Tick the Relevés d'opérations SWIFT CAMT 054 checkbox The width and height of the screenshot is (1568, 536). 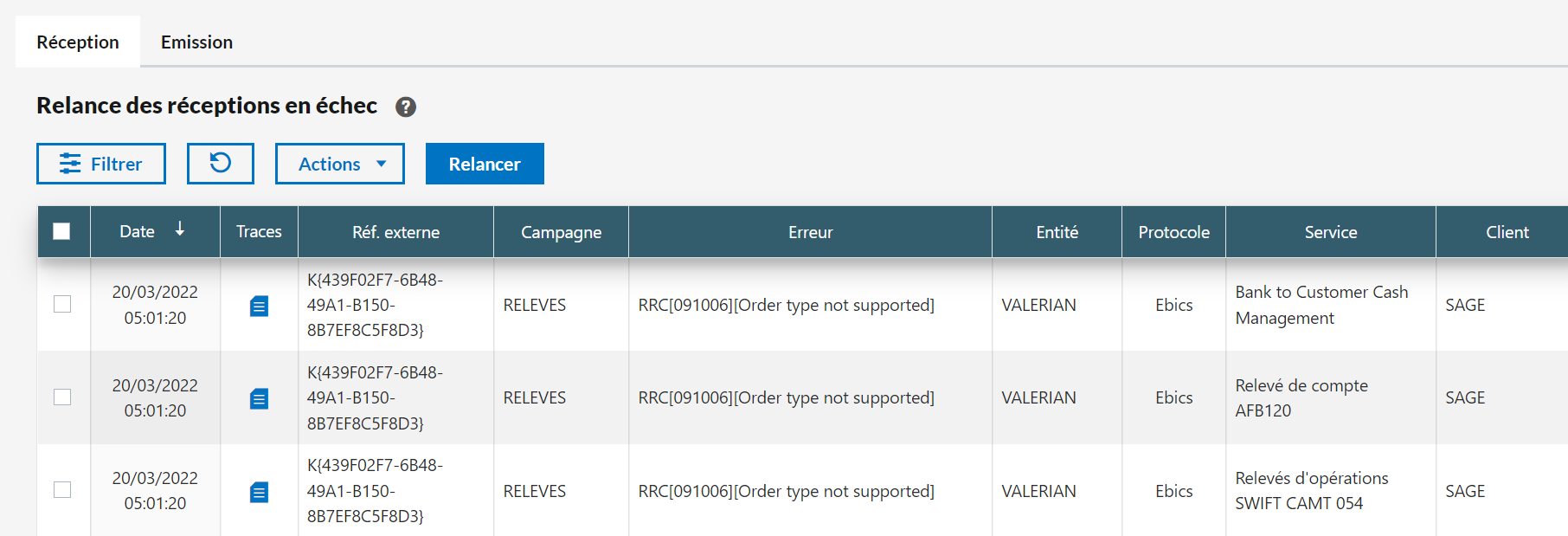[62, 489]
